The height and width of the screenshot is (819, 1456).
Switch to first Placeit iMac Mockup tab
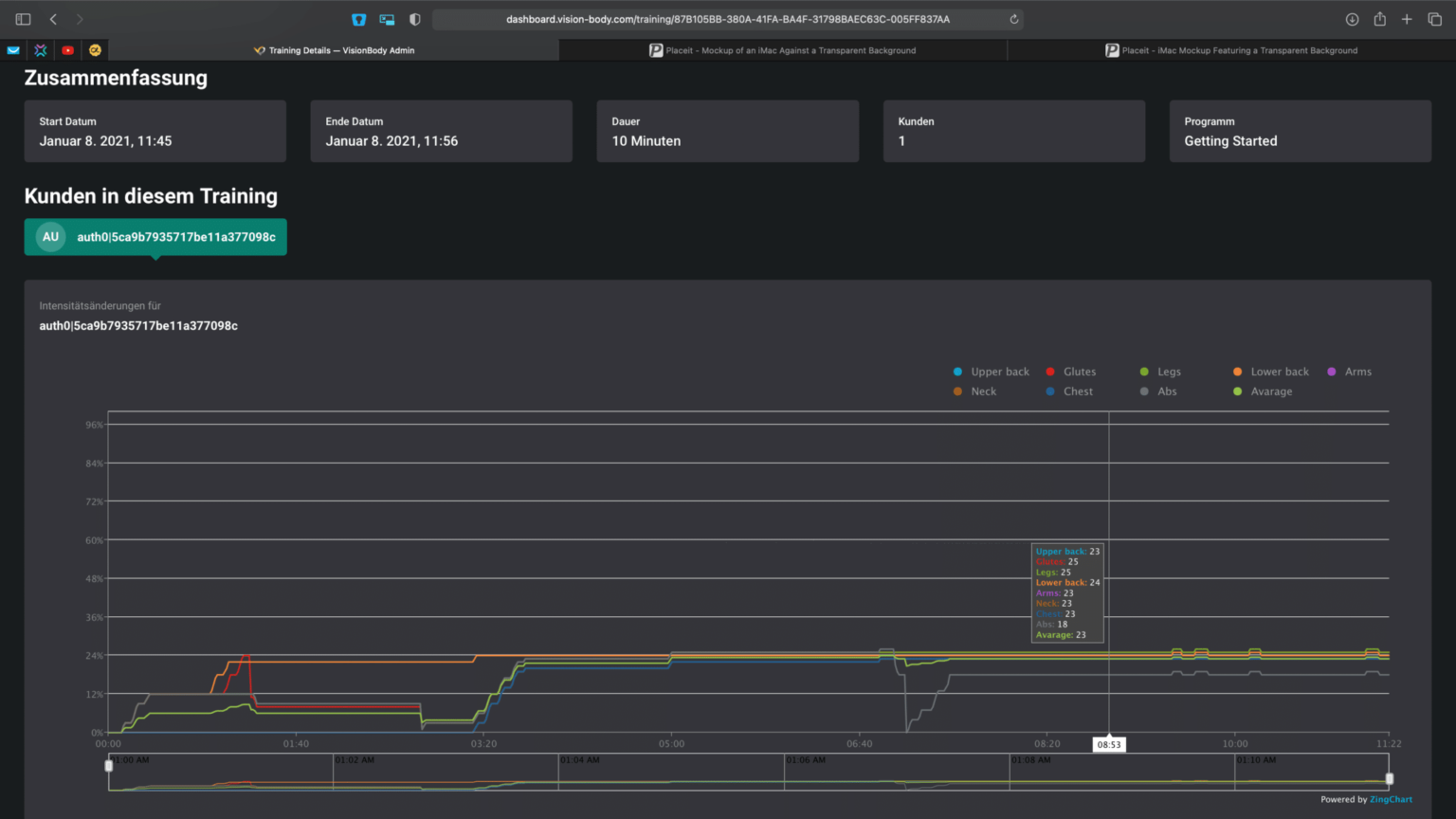(x=783, y=50)
